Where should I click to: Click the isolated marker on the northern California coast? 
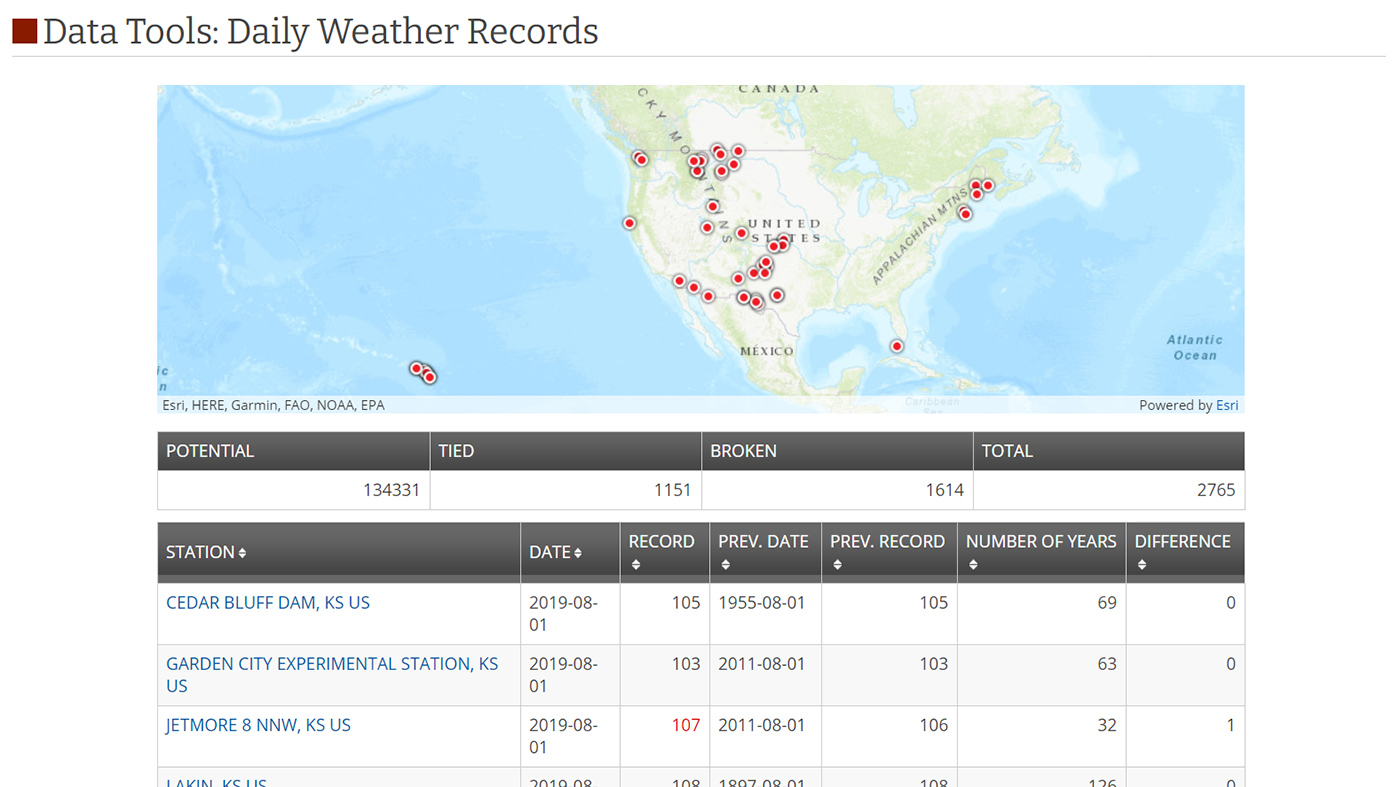pos(629,223)
